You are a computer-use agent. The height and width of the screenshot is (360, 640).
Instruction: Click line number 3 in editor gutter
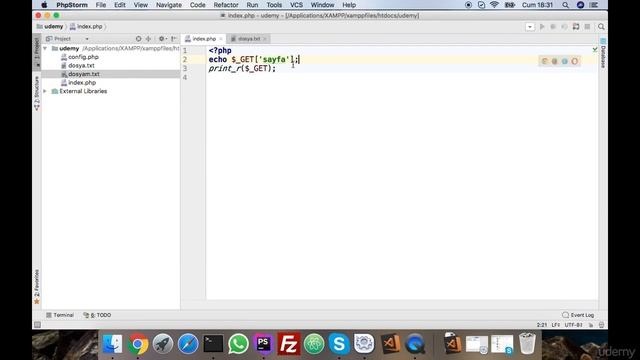[185, 69]
